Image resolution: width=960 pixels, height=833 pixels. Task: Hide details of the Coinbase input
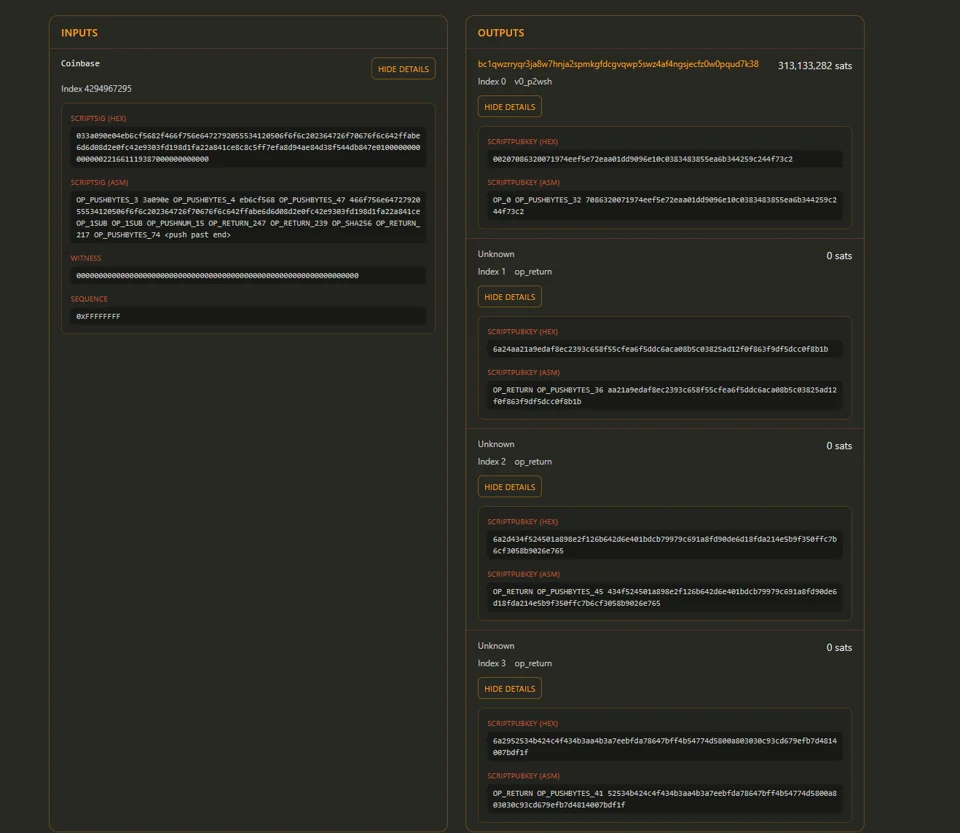(403, 69)
